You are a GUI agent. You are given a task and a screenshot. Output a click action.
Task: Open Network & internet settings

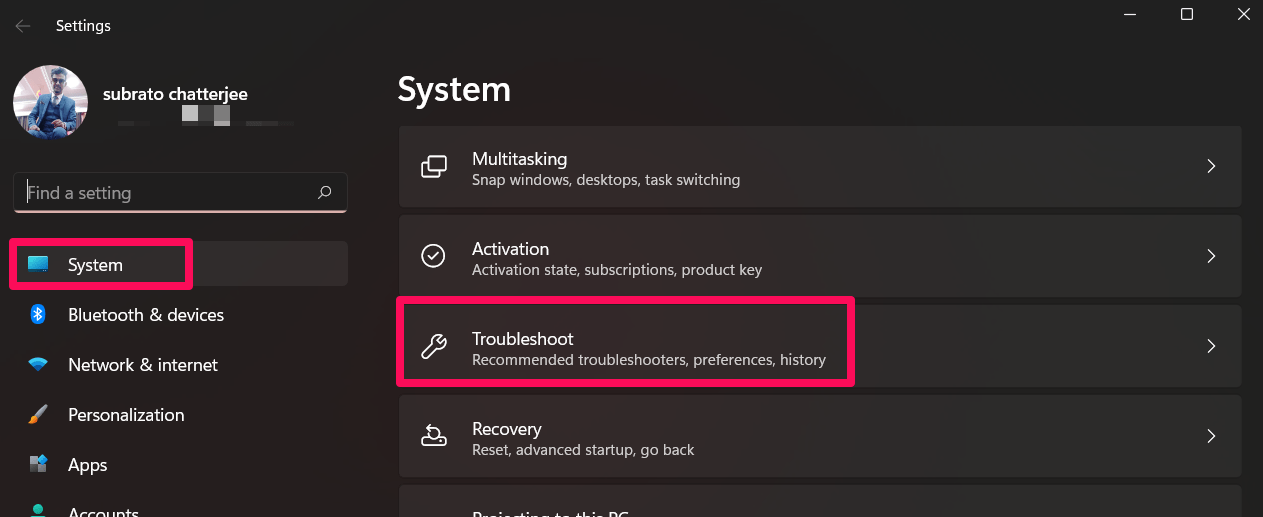[142, 365]
